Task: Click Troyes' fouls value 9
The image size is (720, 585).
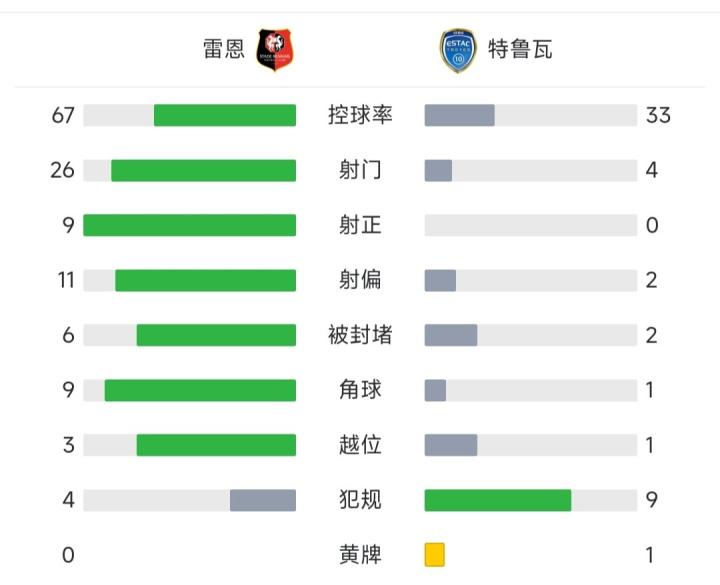Action: point(652,499)
